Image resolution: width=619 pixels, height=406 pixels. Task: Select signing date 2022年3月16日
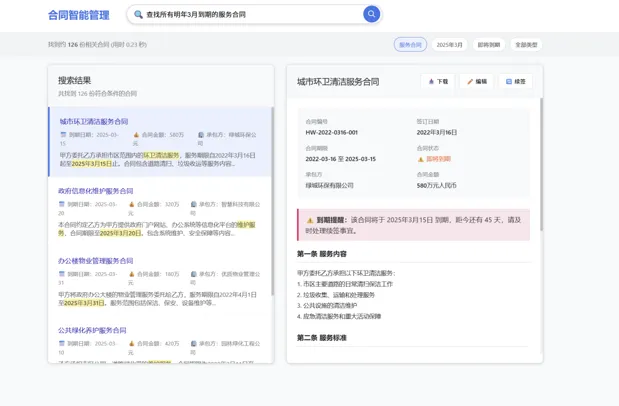tap(437, 132)
